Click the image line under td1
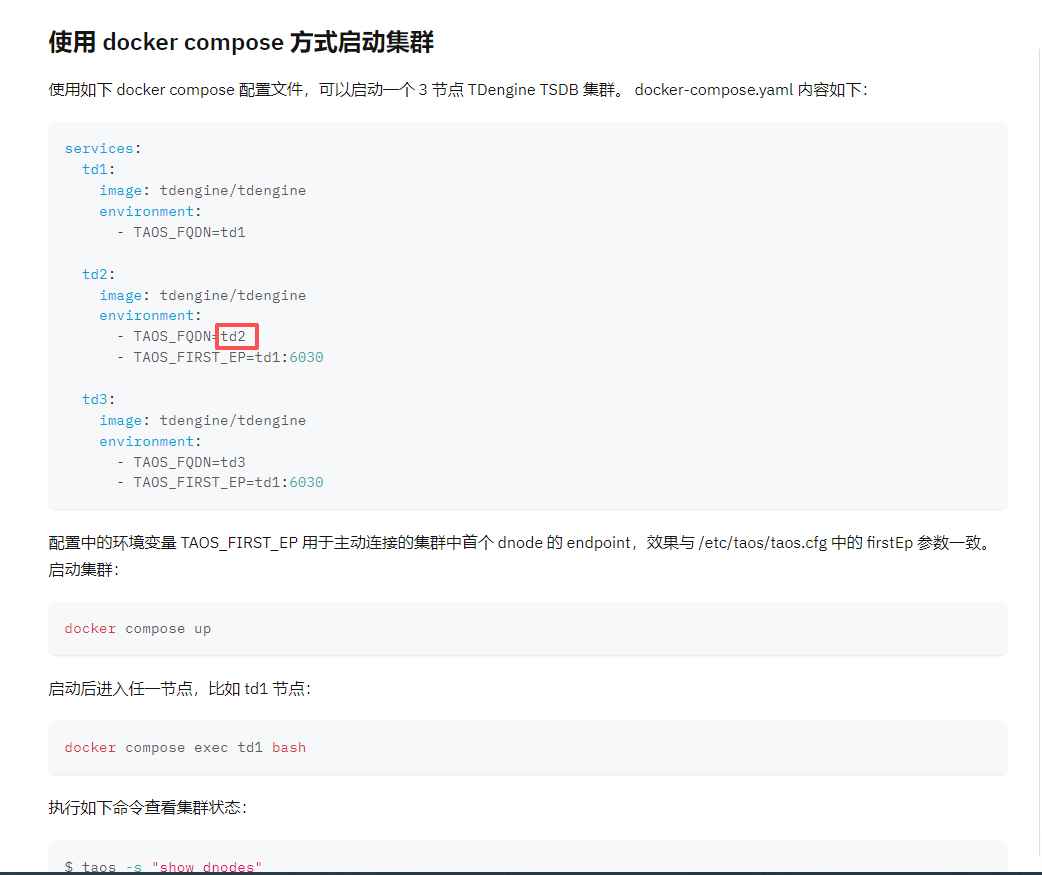 click(x=202, y=191)
